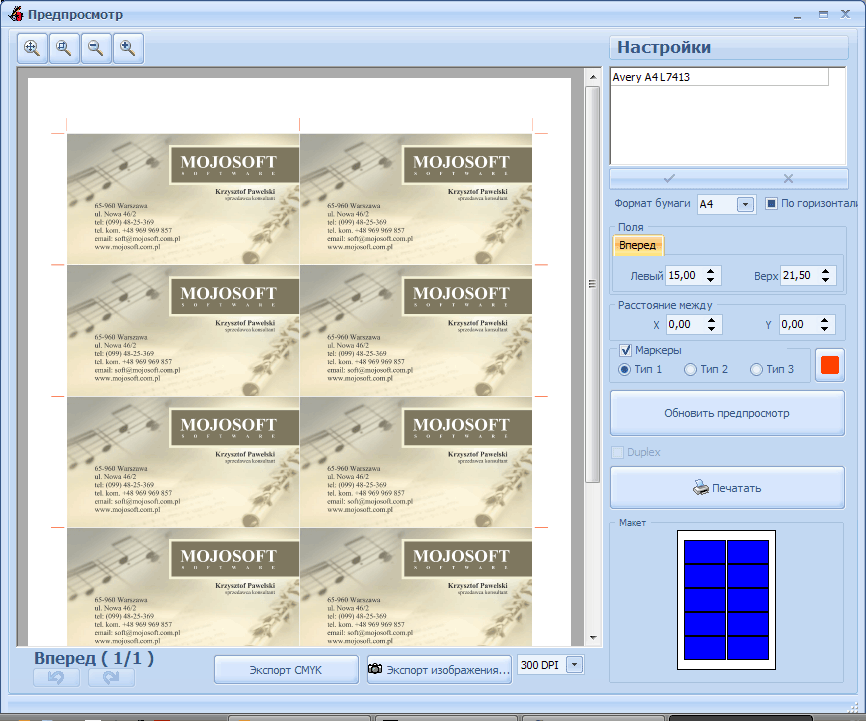Click the zoom out magnifier icon
This screenshot has width=866, height=721.
click(x=96, y=49)
